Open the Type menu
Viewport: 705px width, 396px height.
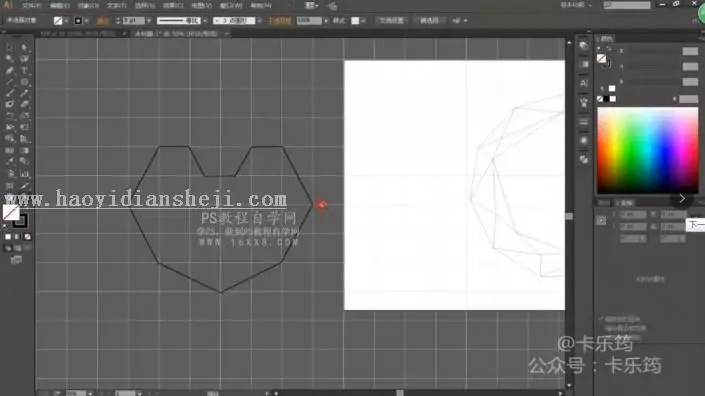click(116, 6)
